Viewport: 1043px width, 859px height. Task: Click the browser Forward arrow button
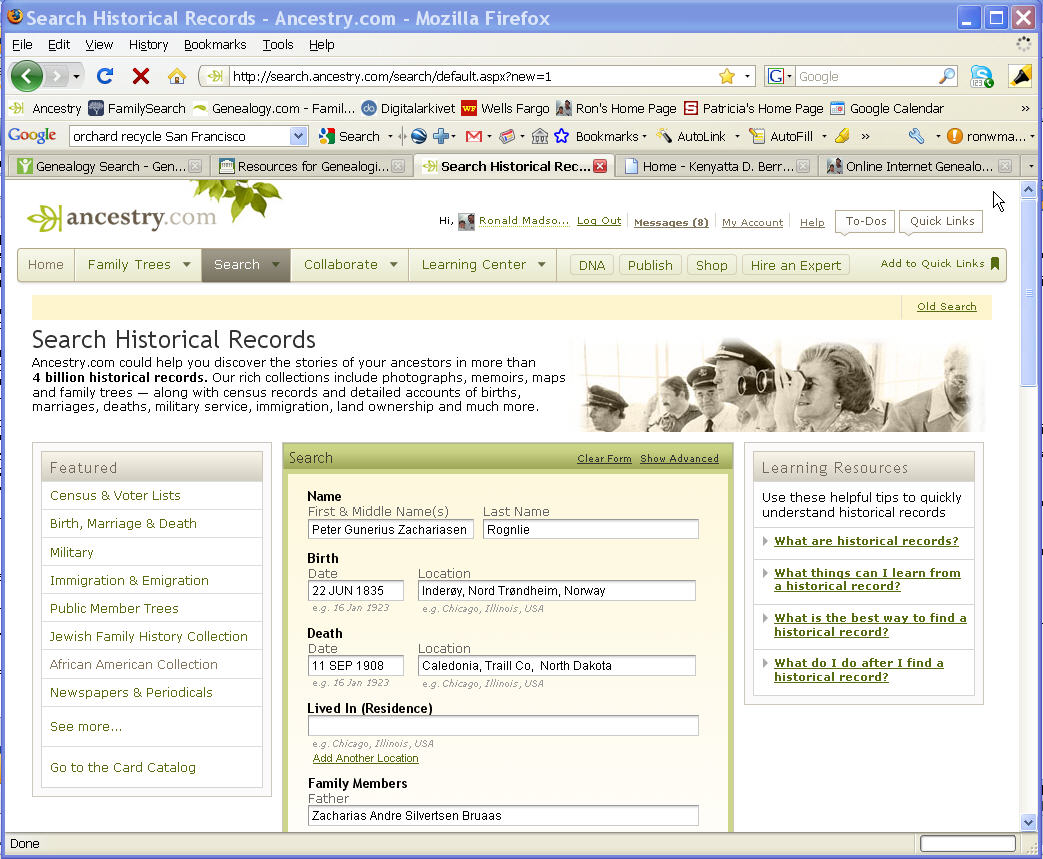click(x=57, y=77)
